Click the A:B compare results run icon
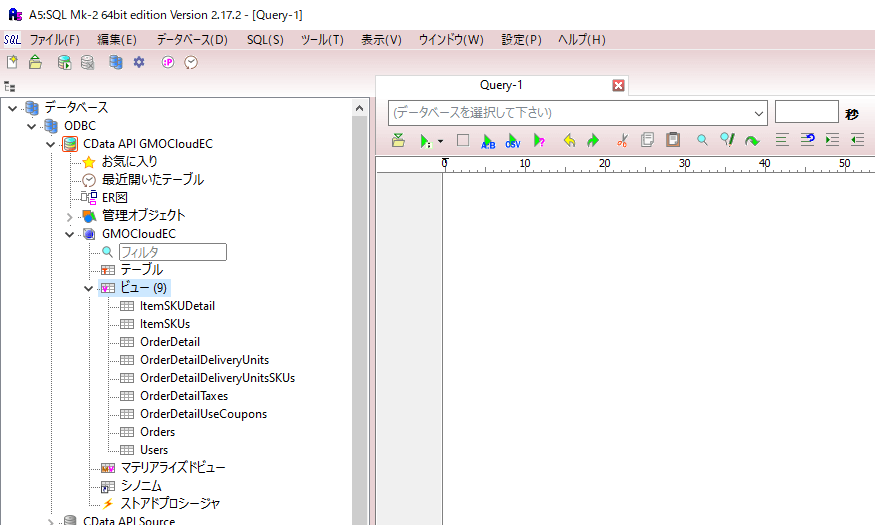Screen dimensions: 875x525 coord(488,141)
